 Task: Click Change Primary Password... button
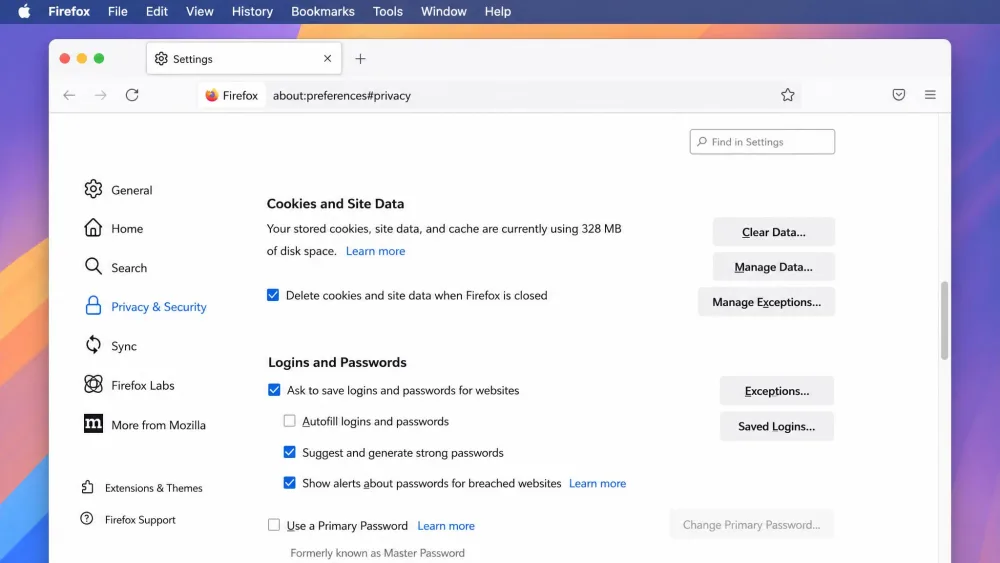751,525
